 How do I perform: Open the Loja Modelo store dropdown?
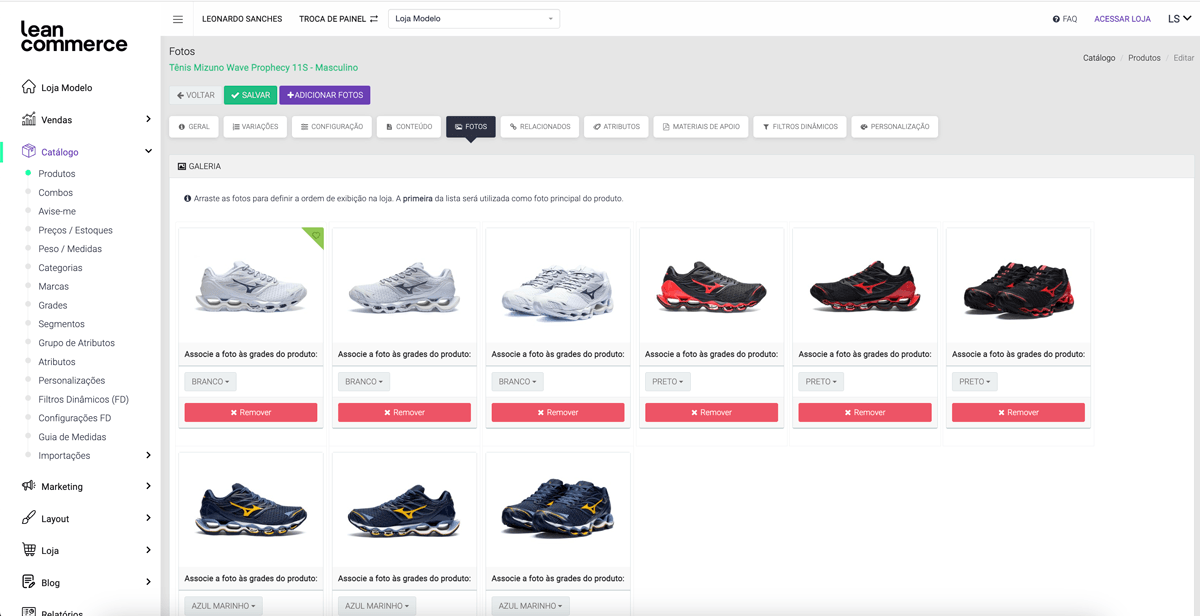tap(474, 19)
